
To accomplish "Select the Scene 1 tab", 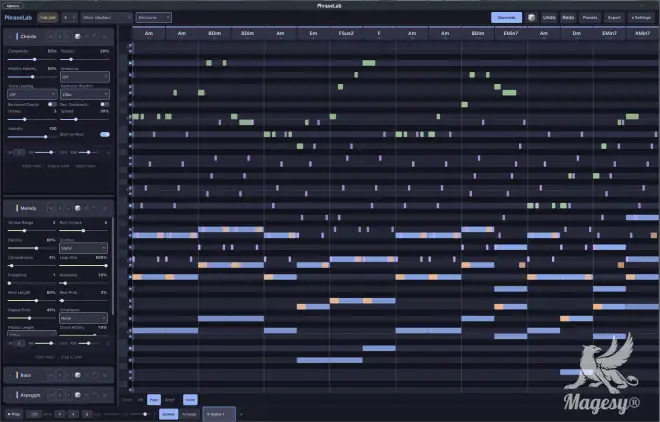I will 219,414.
